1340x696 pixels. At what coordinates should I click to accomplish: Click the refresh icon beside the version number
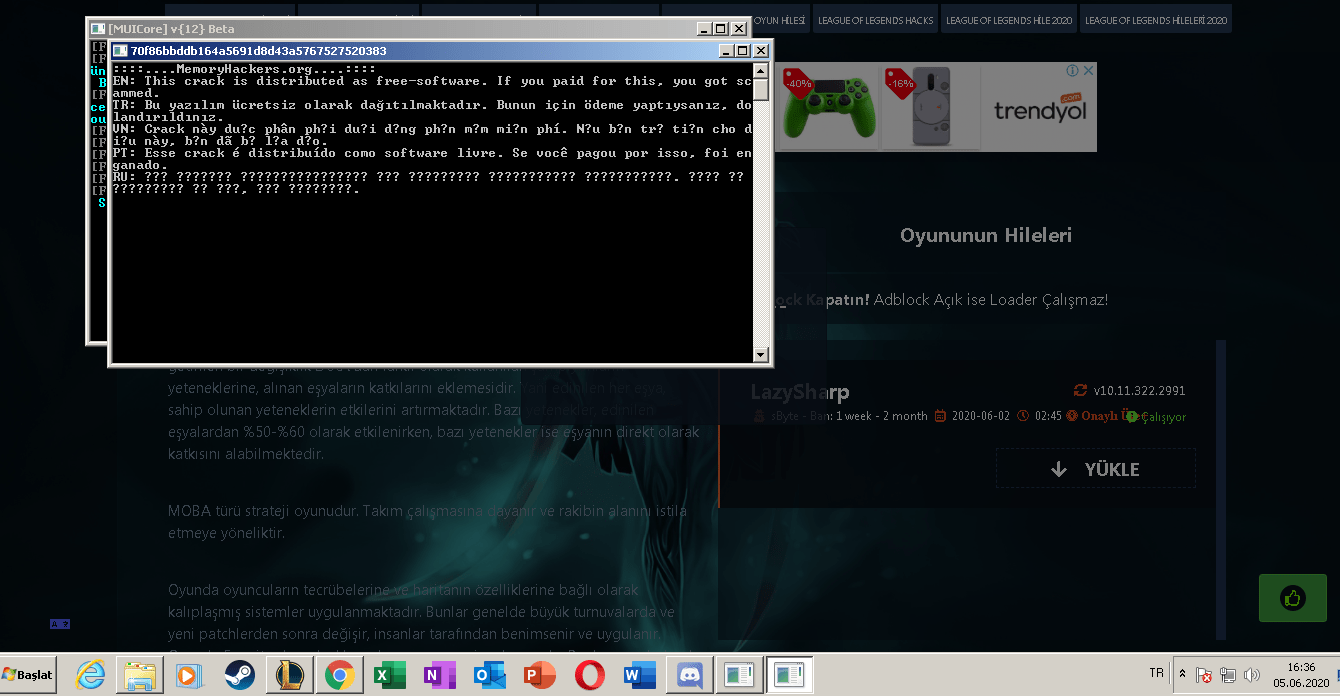tap(1080, 390)
